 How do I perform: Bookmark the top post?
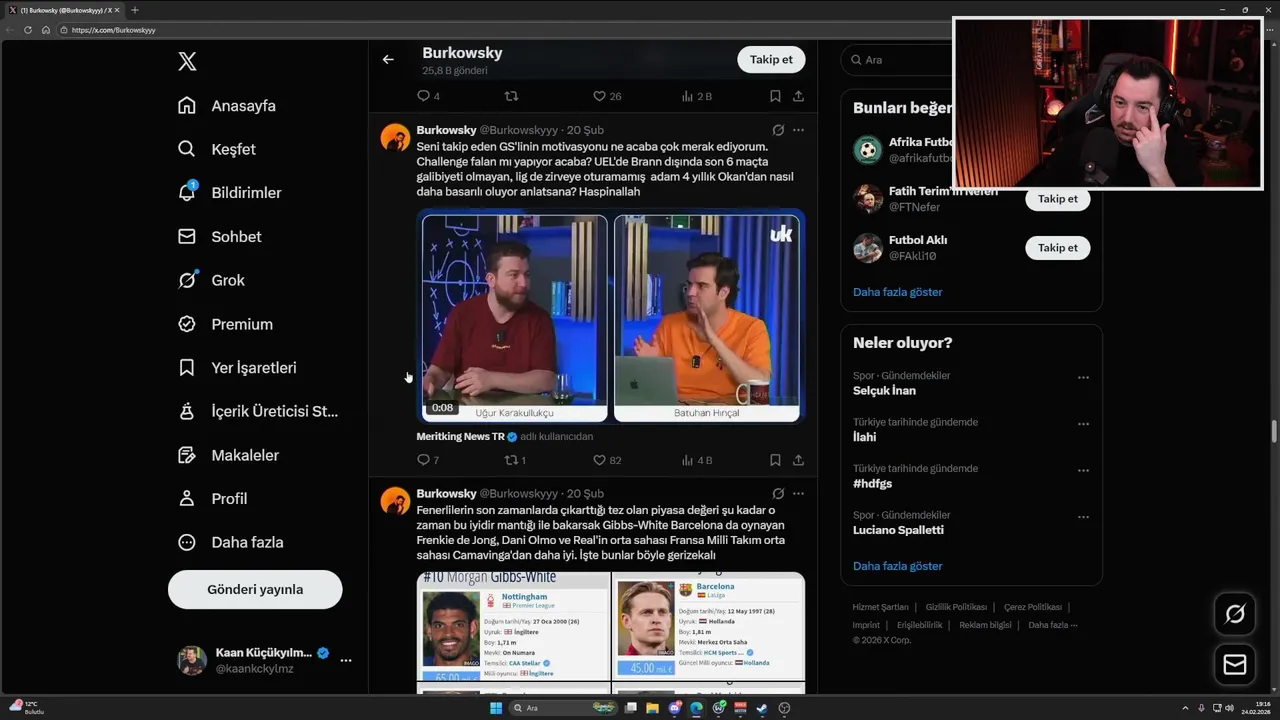click(x=775, y=96)
